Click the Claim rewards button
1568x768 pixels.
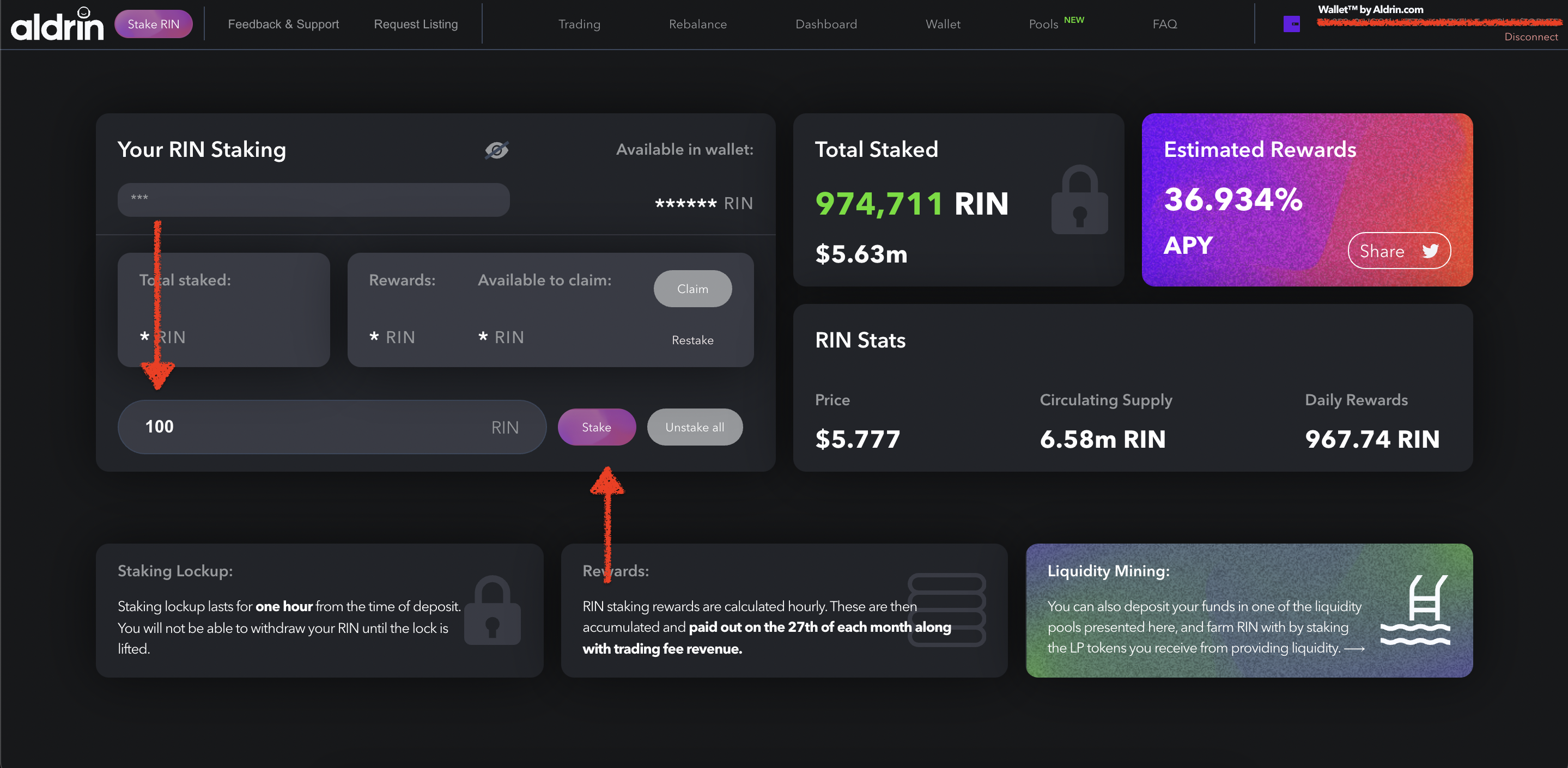(692, 289)
